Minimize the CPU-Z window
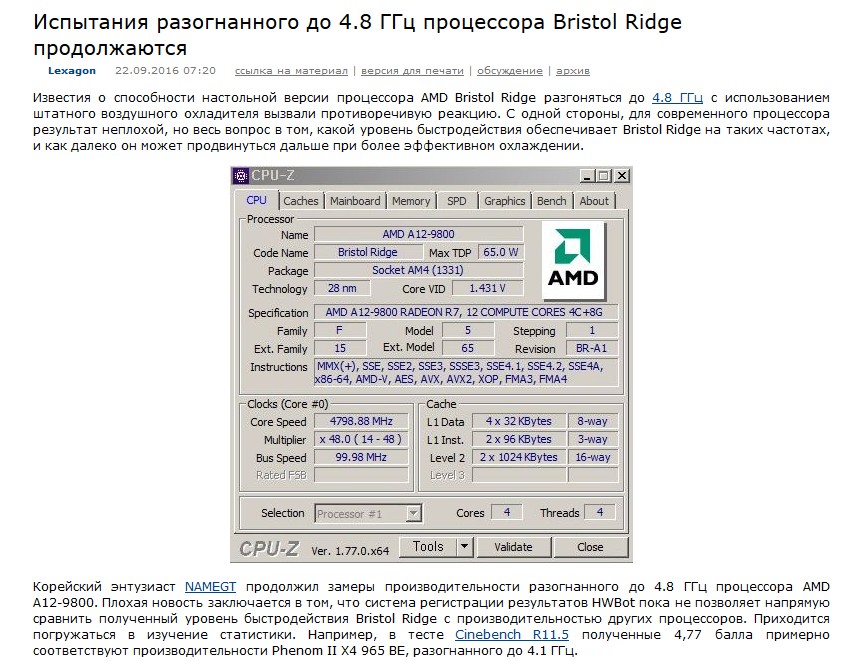 (x=587, y=176)
